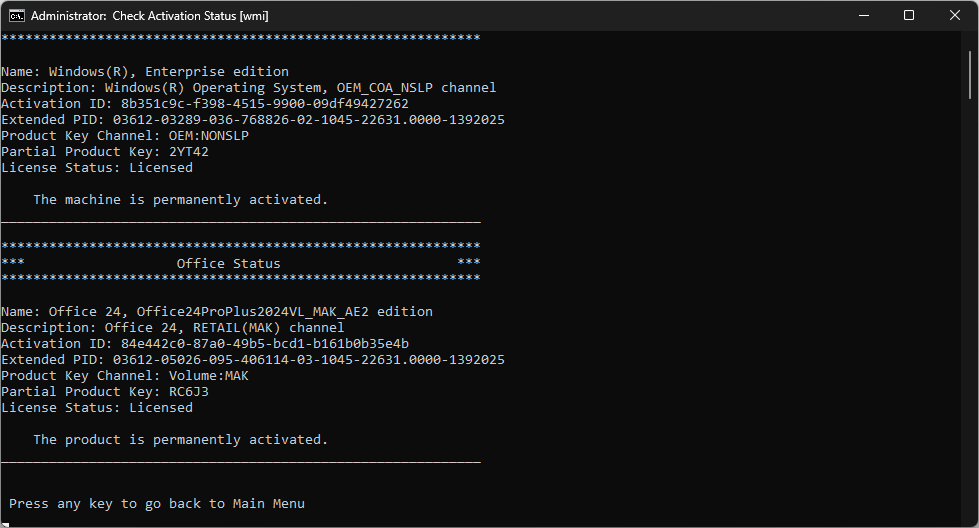Click the vertical scrollbar thumb
Screen dimensions: 979x528
(x=970, y=75)
